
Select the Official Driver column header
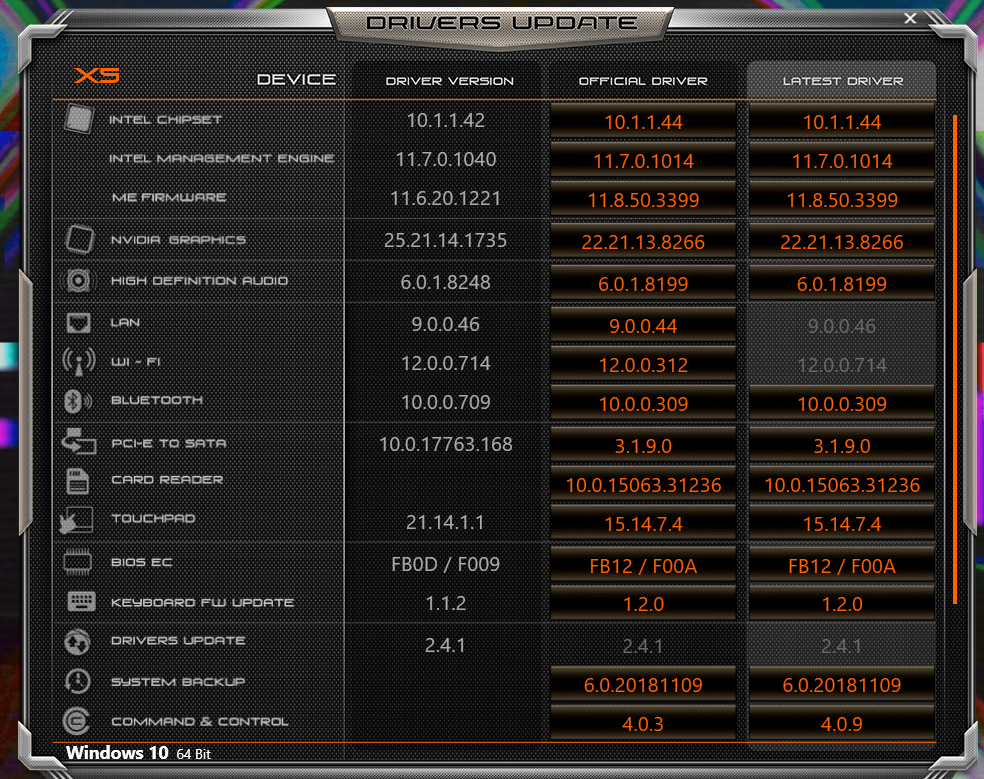coord(643,81)
